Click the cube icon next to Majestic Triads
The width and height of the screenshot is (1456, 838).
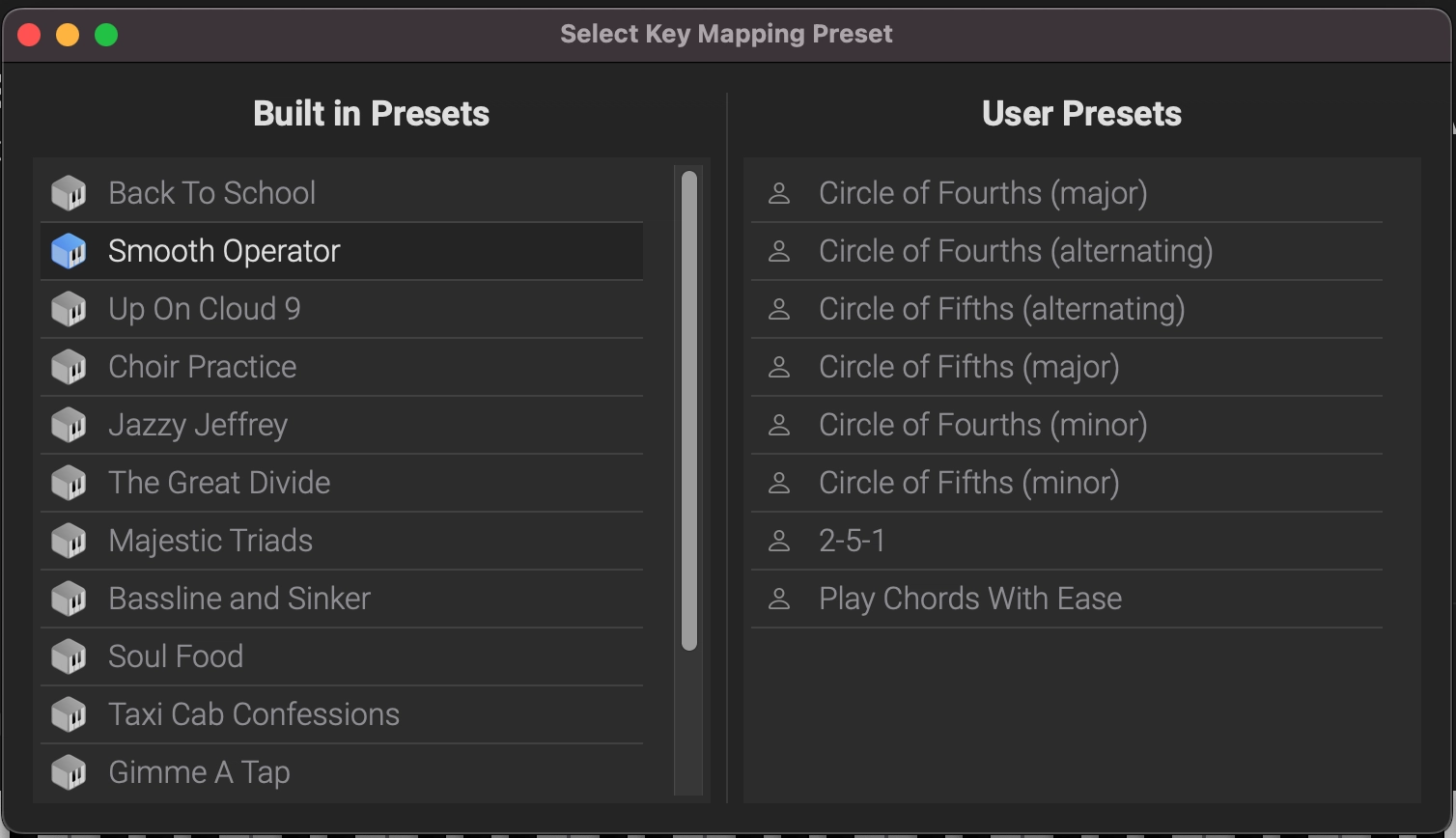click(68, 541)
